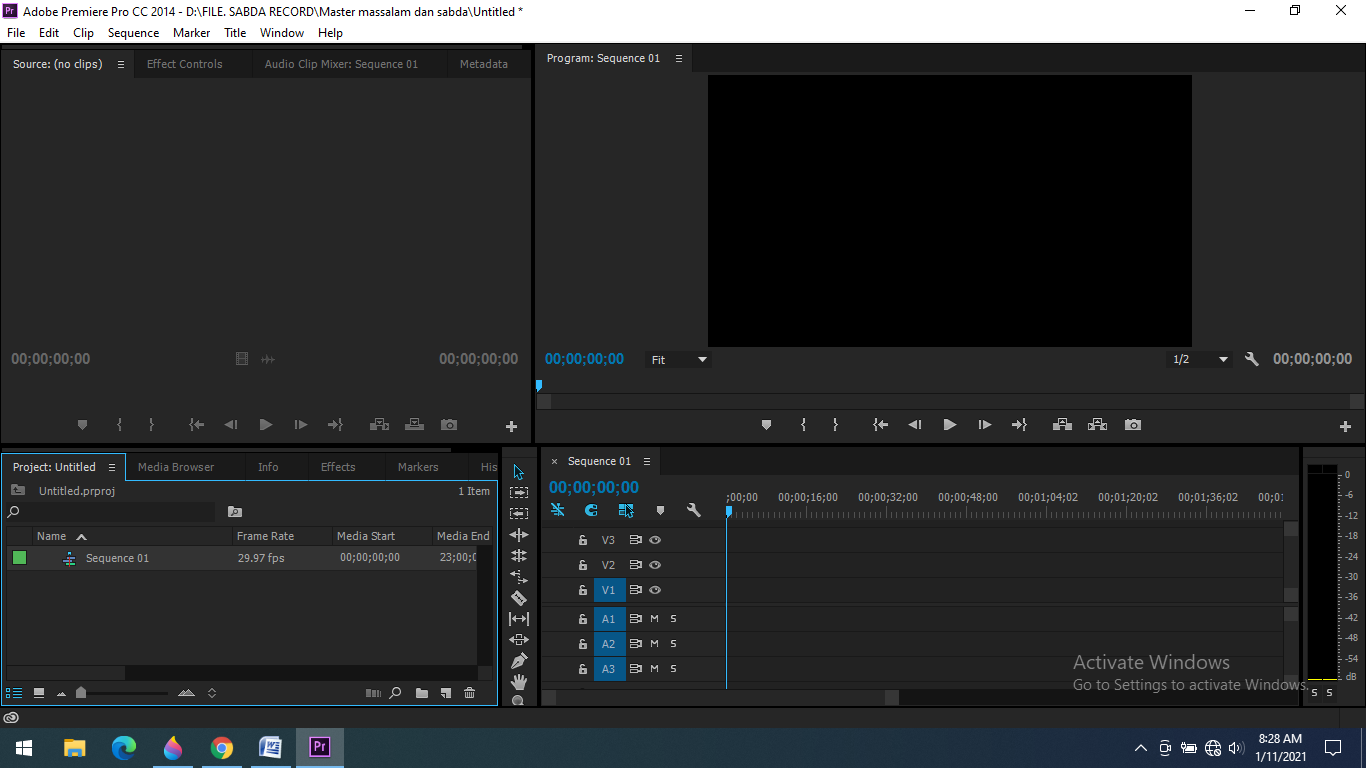The image size is (1366, 768).
Task: Toggle the V3 track output eye
Action: [655, 540]
